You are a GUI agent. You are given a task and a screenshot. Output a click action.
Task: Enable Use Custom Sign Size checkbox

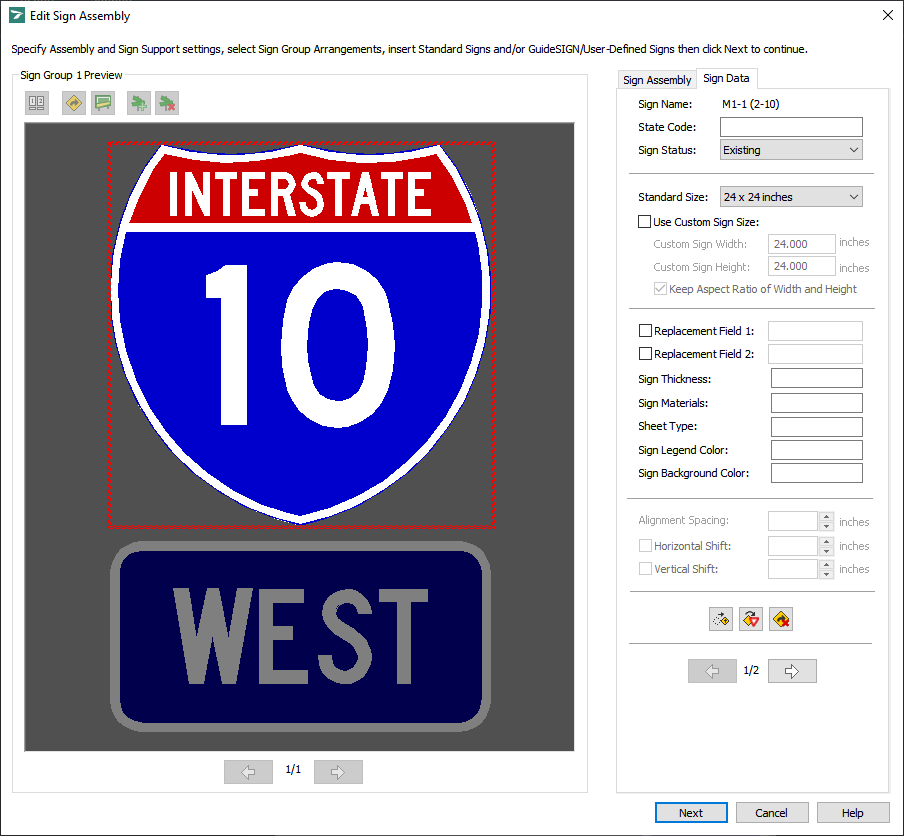pos(645,221)
